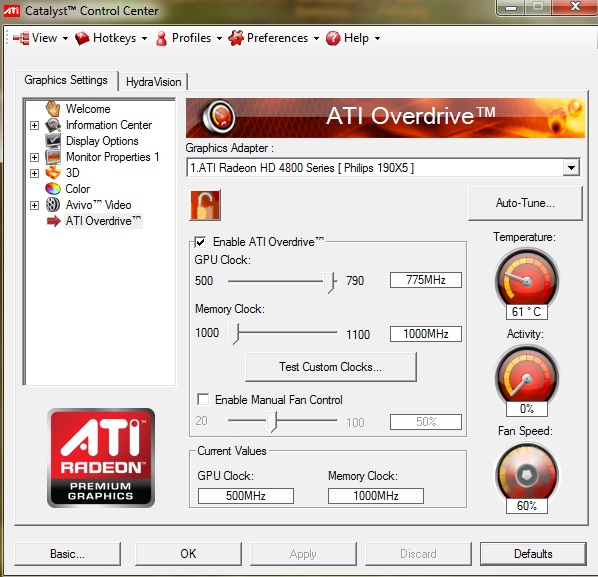Screen dimensions: 598x577
Task: Click the Auto-Tune button
Action: point(525,203)
